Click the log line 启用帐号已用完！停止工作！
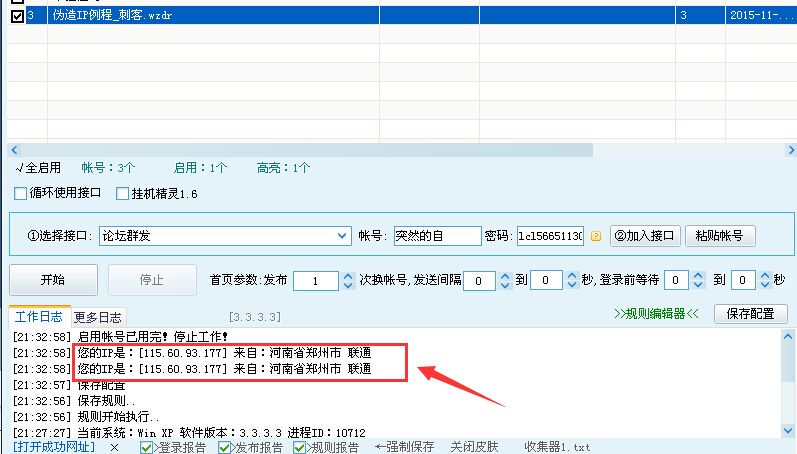This screenshot has width=797, height=454. [120, 337]
